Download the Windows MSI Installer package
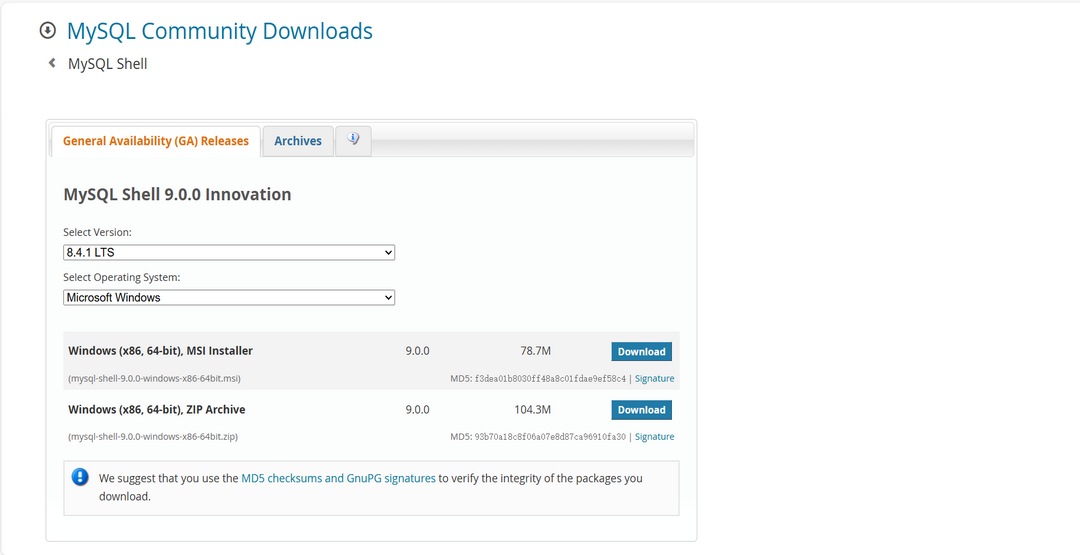1080x555 pixels. (x=641, y=351)
